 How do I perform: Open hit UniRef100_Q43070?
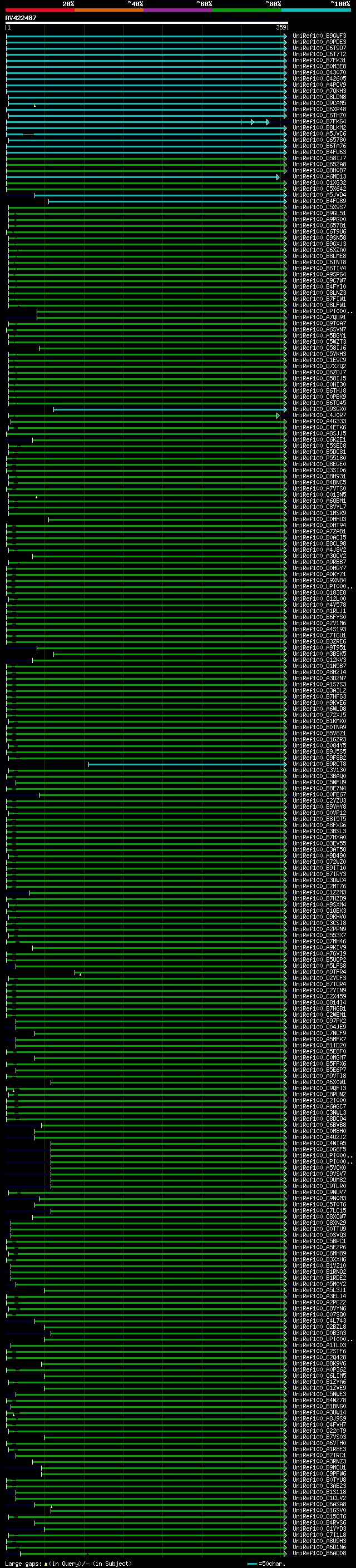tap(319, 72)
